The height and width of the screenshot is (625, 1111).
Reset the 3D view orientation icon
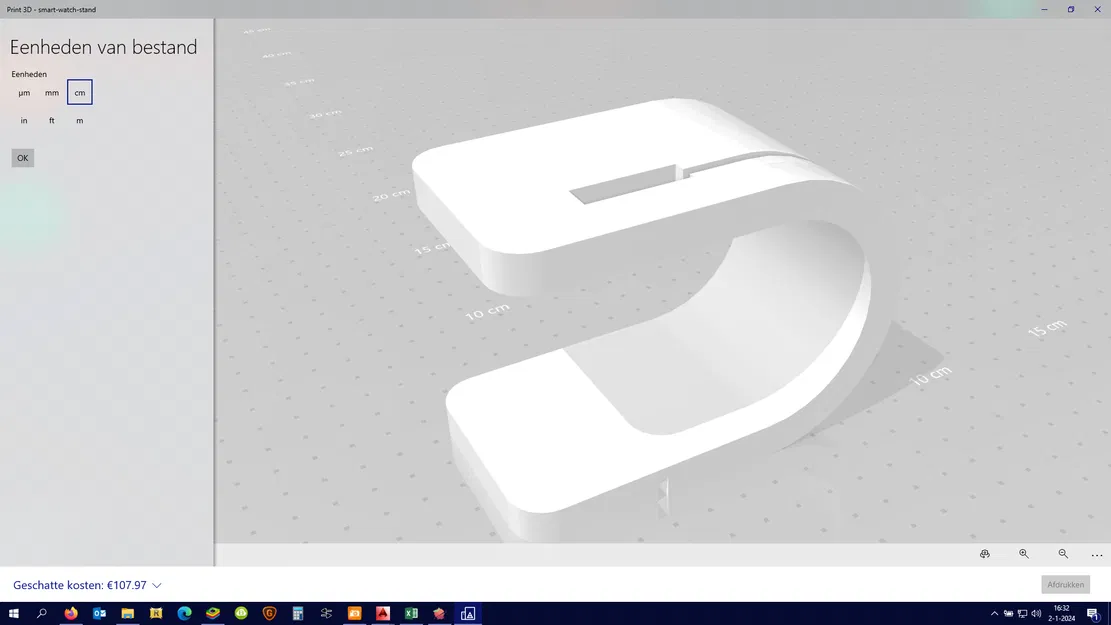[985, 554]
